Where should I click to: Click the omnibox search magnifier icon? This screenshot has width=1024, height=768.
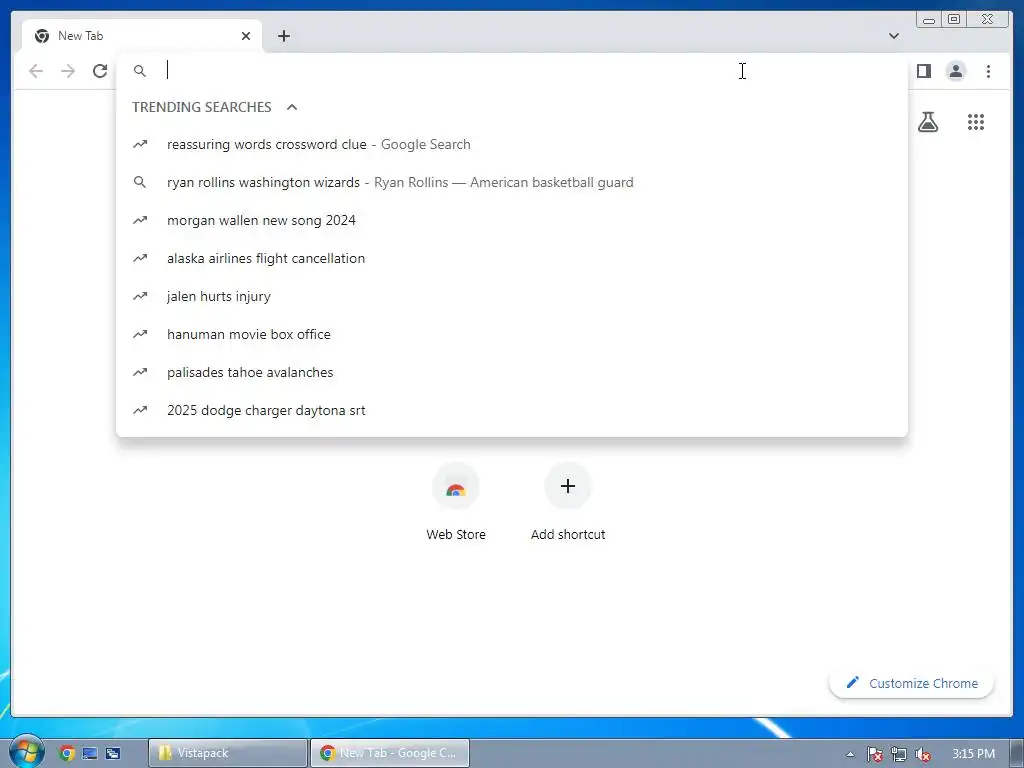[x=140, y=71]
